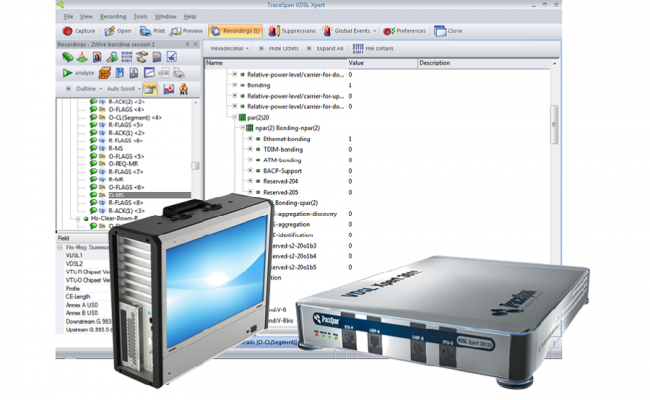Click the blue floppy disk save icon

(x=119, y=73)
